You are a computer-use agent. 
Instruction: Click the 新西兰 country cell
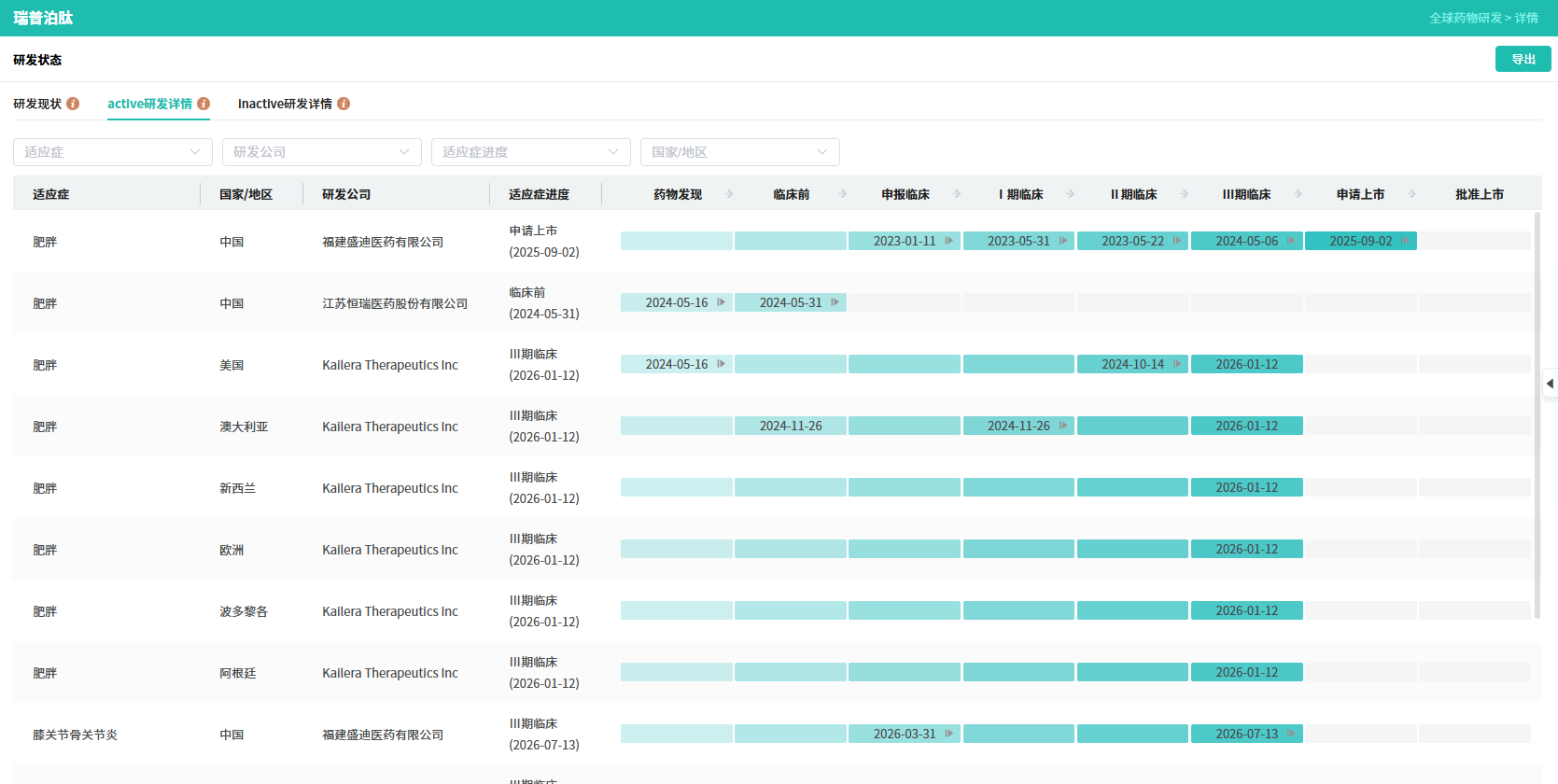(x=237, y=488)
